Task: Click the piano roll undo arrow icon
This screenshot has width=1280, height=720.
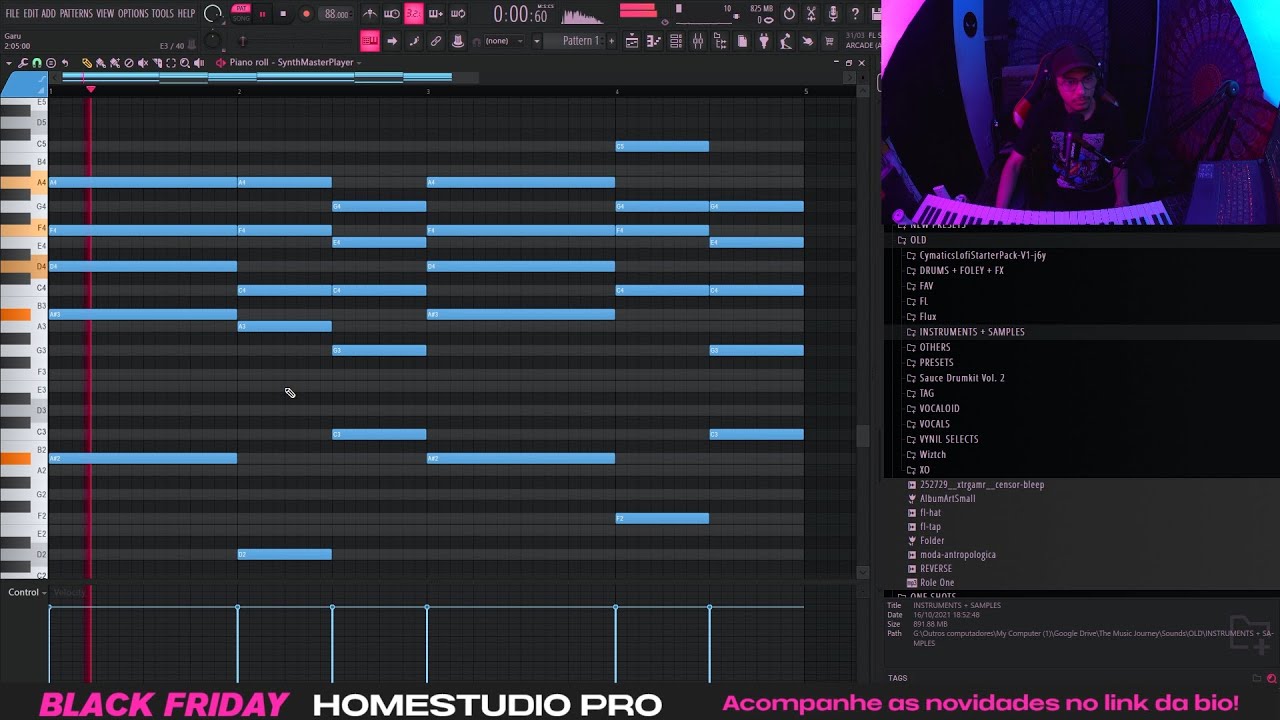Action: point(65,63)
